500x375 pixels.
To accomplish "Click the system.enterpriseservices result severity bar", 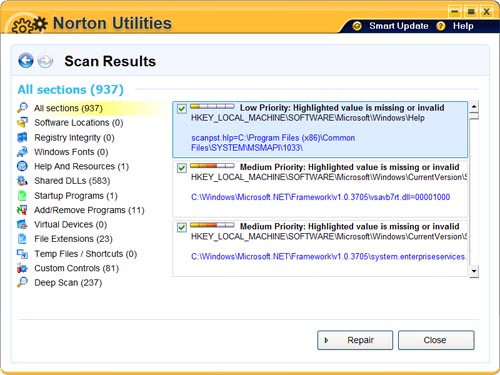I will [212, 225].
